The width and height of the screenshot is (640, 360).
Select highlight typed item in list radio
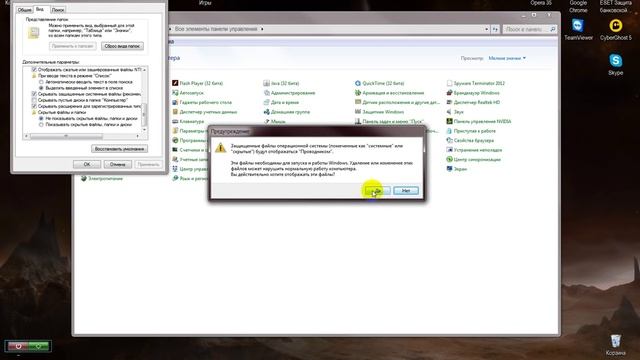click(41, 88)
